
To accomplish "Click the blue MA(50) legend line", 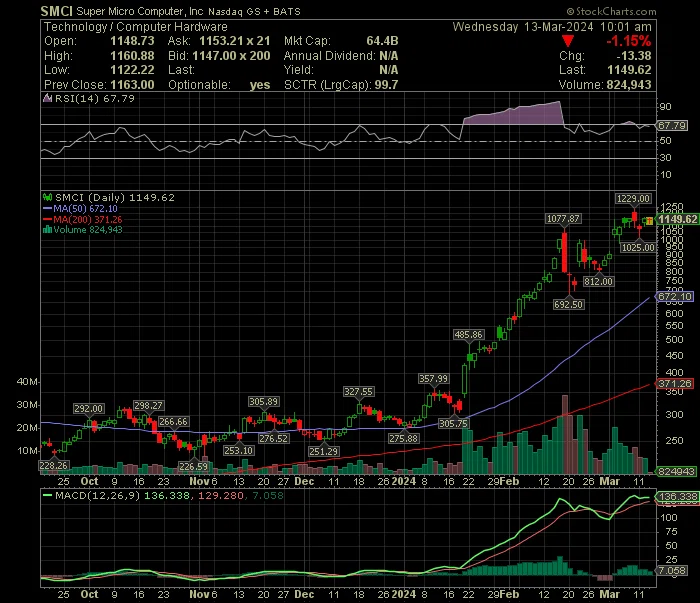I will pos(47,208).
